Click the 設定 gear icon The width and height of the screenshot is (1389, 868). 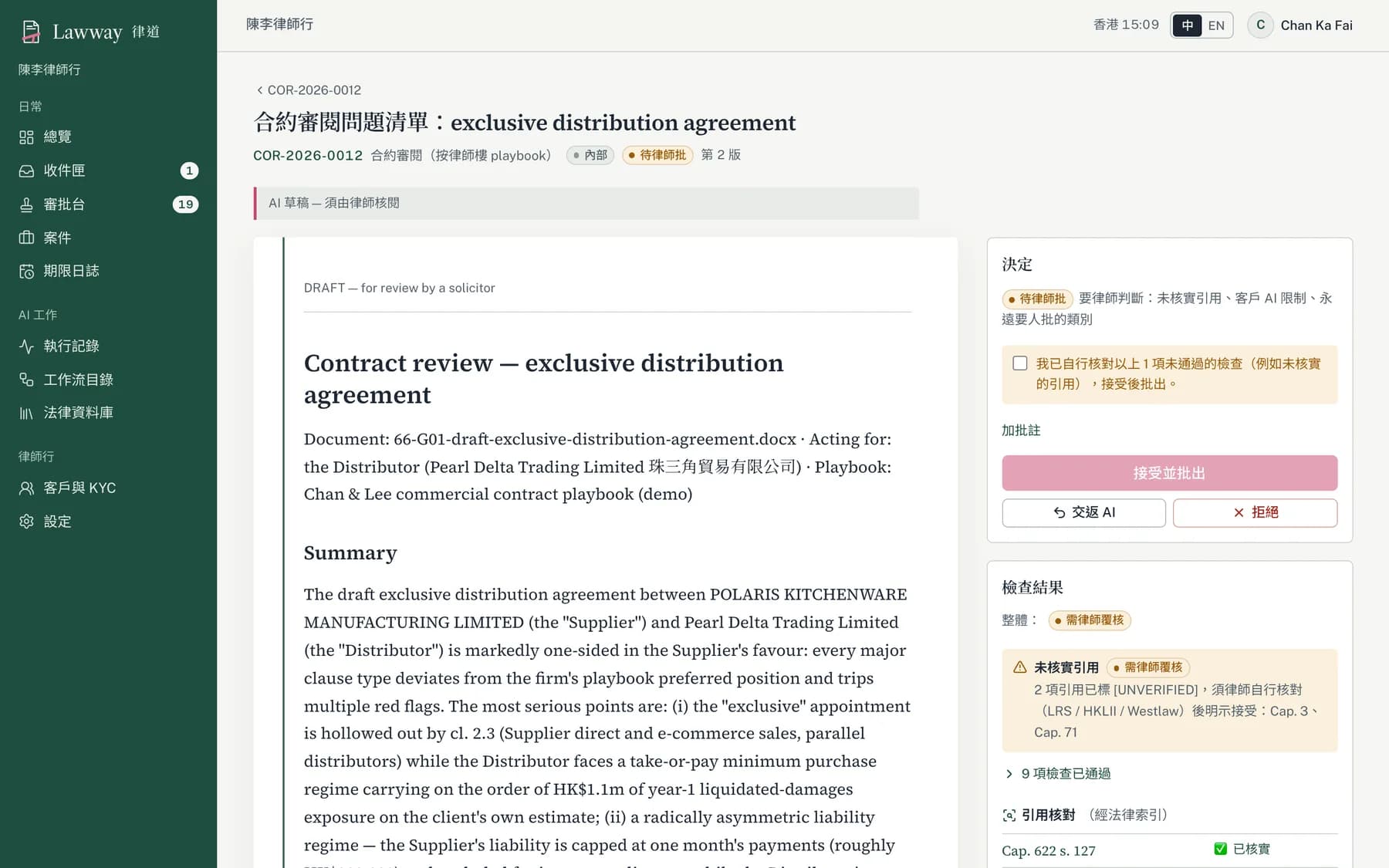pos(26,522)
